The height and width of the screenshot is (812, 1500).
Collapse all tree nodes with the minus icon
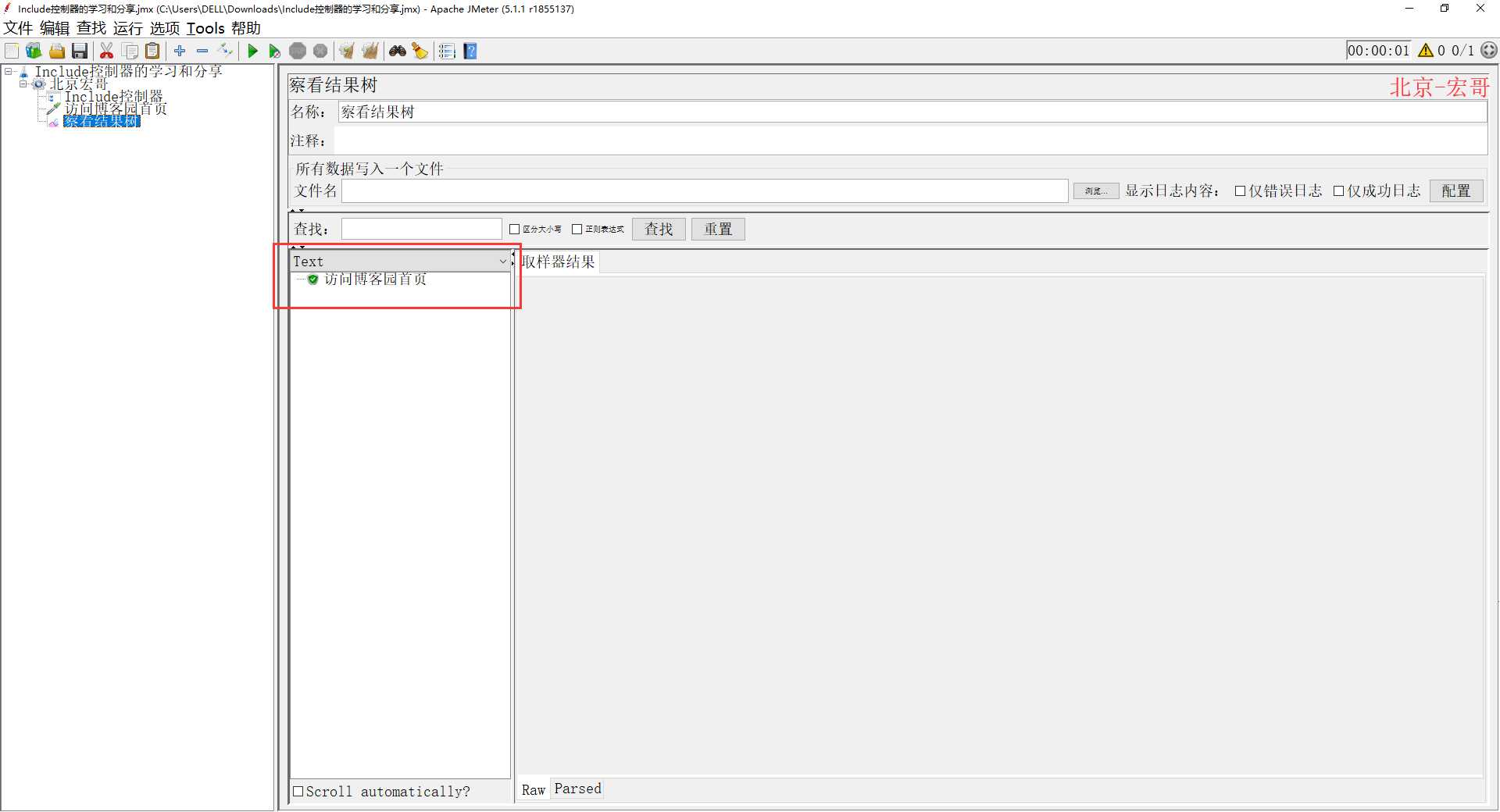(x=202, y=51)
